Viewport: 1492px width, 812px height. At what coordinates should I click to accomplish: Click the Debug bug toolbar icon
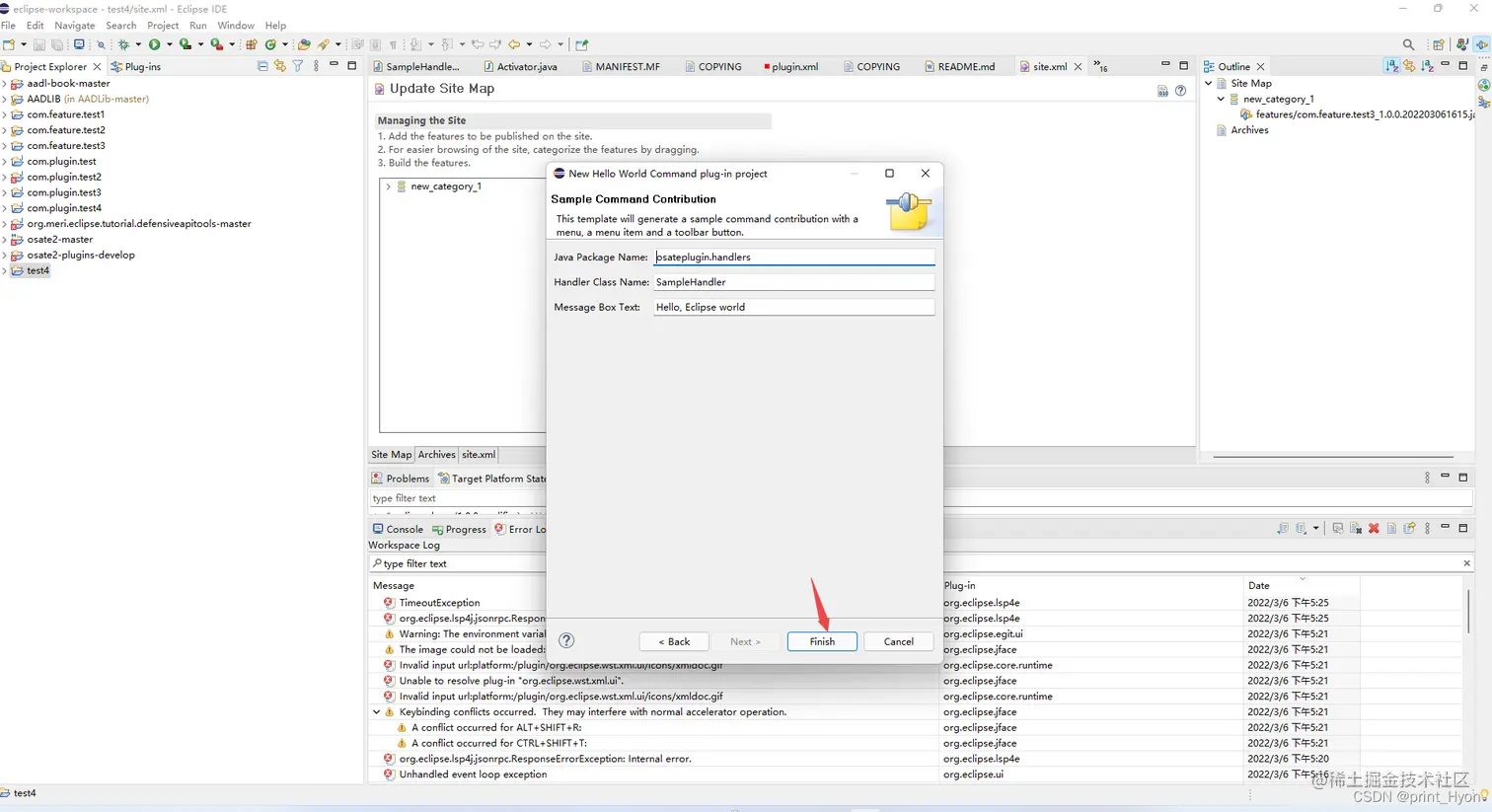pyautogui.click(x=123, y=44)
